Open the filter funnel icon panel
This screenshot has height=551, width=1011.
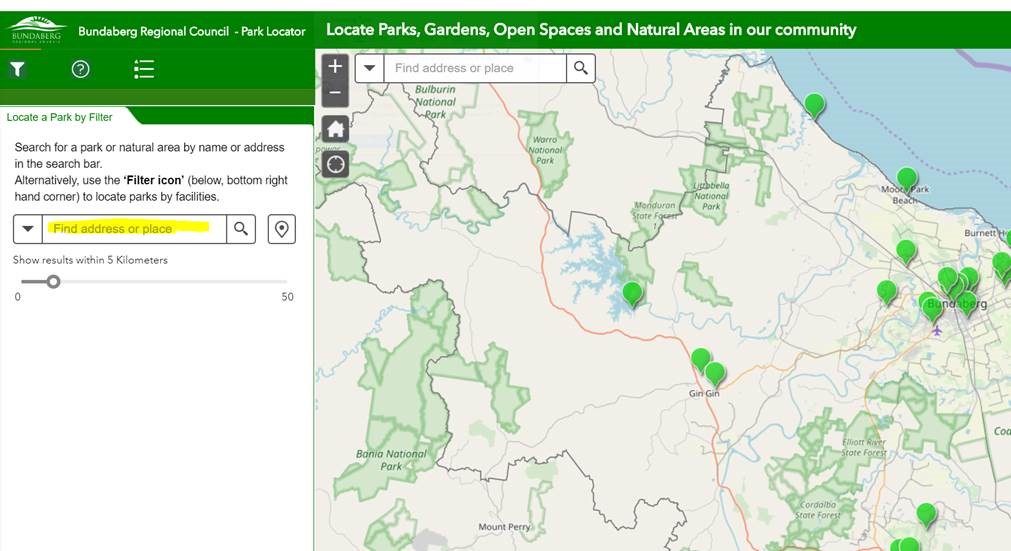pyautogui.click(x=17, y=69)
